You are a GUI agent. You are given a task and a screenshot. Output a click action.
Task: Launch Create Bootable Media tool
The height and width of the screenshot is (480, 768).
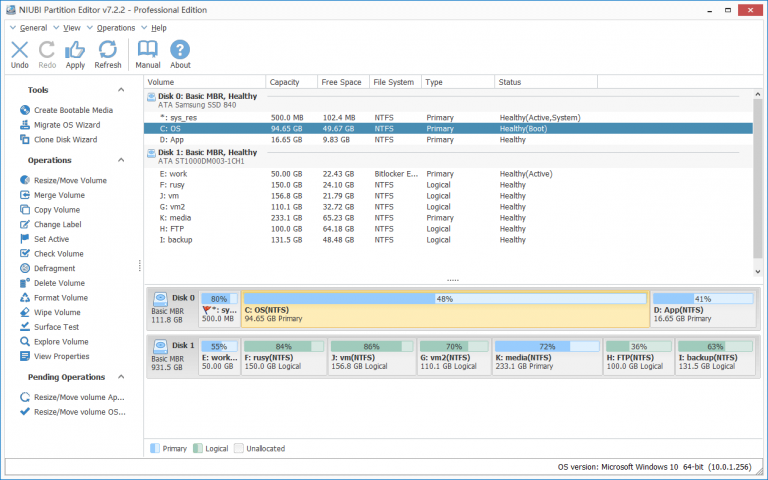(x=67, y=110)
